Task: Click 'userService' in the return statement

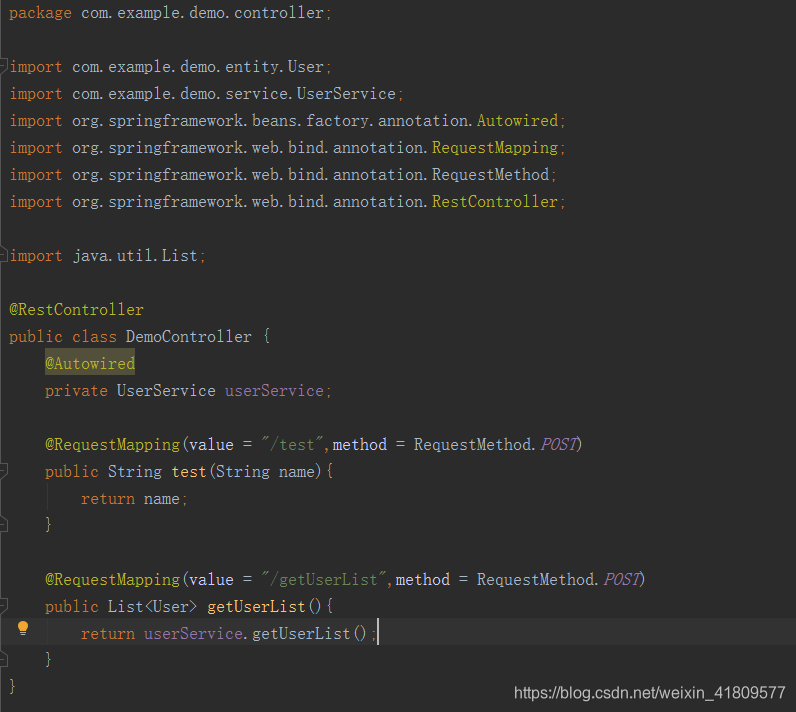Action: tap(193, 633)
